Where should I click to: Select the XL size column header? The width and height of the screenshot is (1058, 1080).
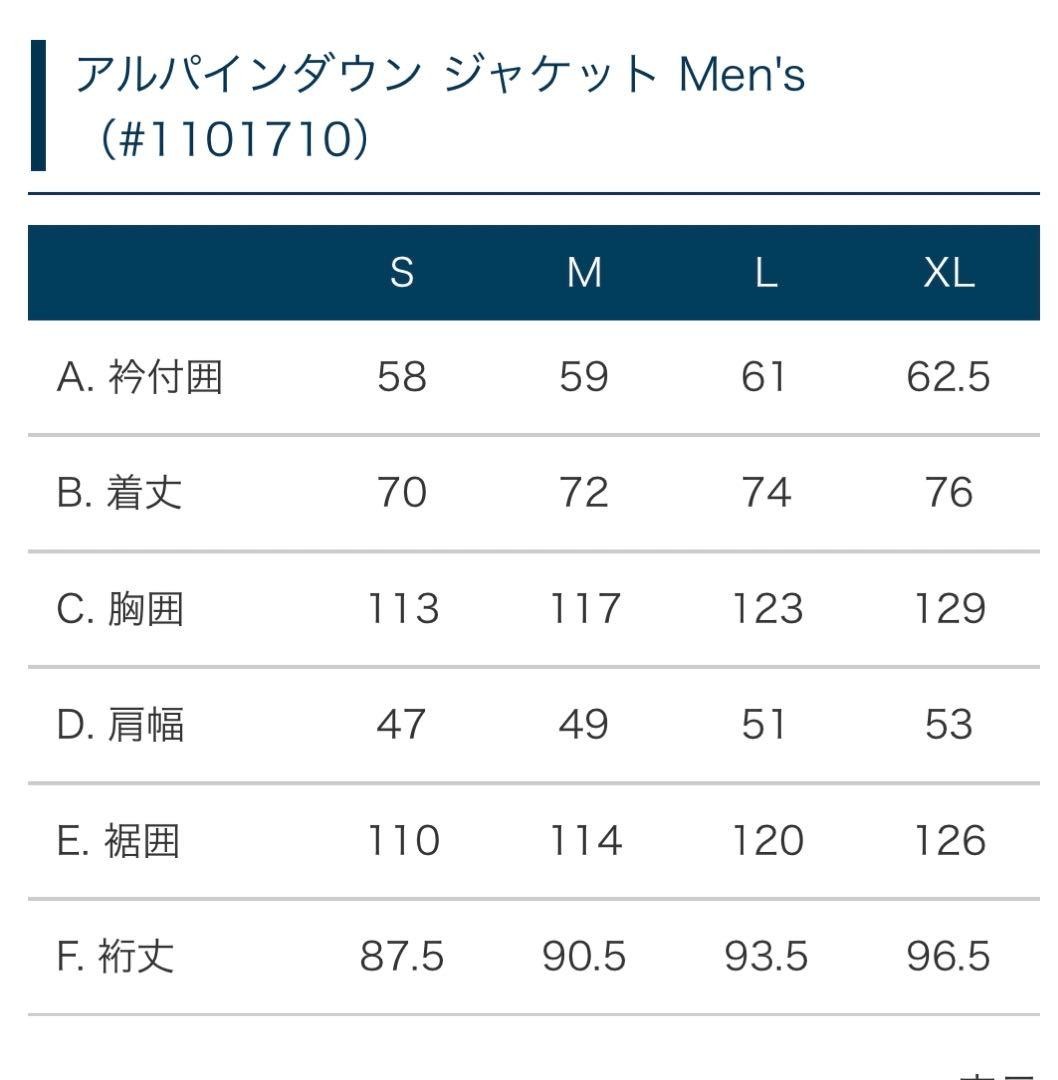948,273
